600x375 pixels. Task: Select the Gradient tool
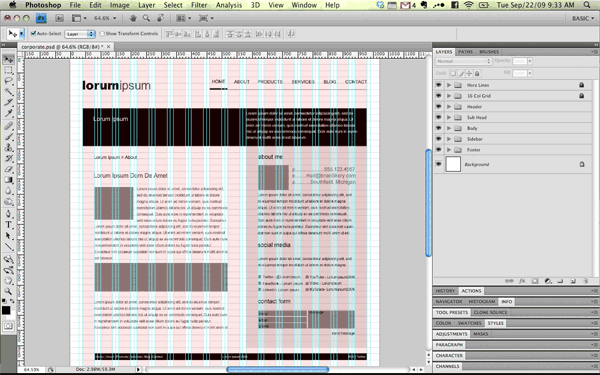(8, 180)
